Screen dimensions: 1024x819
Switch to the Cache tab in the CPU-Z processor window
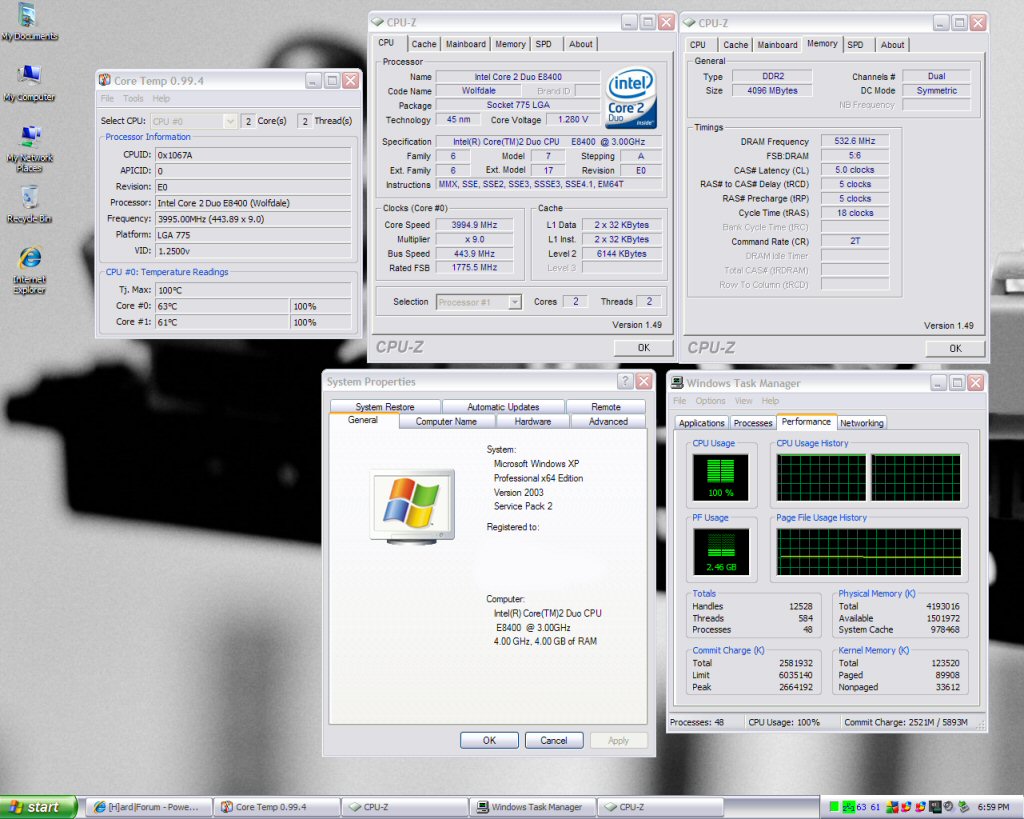click(x=423, y=44)
